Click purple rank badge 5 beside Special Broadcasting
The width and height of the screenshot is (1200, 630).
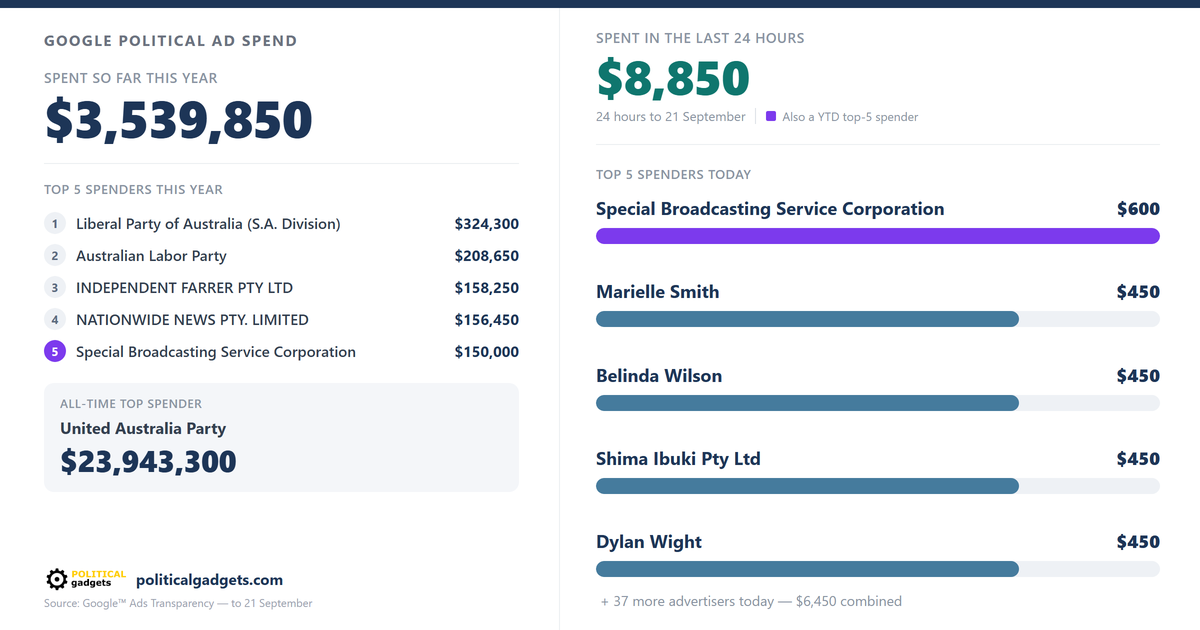(x=55, y=352)
